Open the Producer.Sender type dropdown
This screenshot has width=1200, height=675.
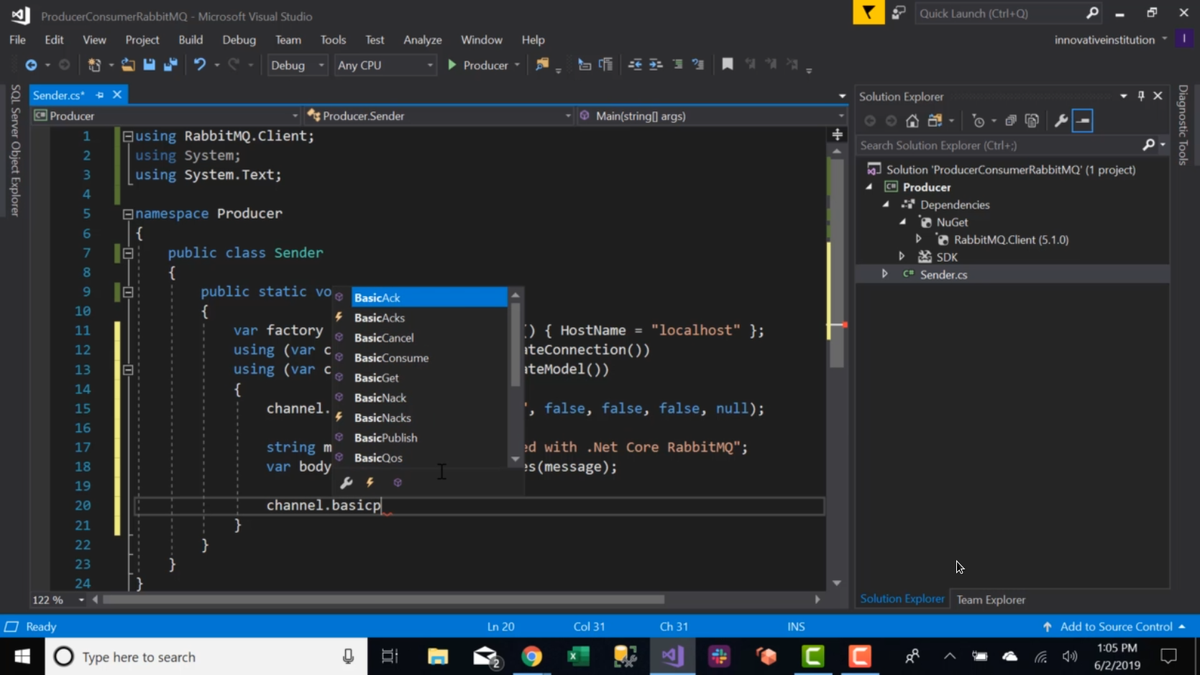click(x=439, y=116)
